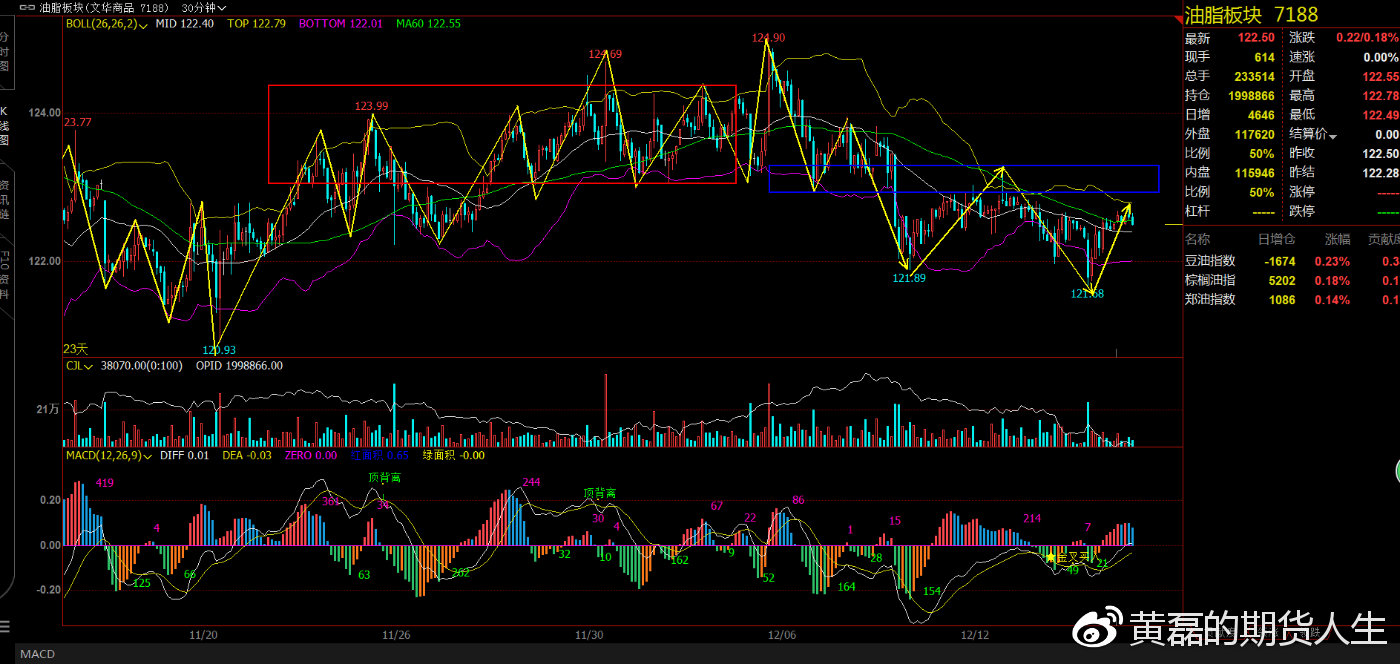
Task: Click the 油脂板块 7188 heading in quote panel
Action: pos(1251,14)
